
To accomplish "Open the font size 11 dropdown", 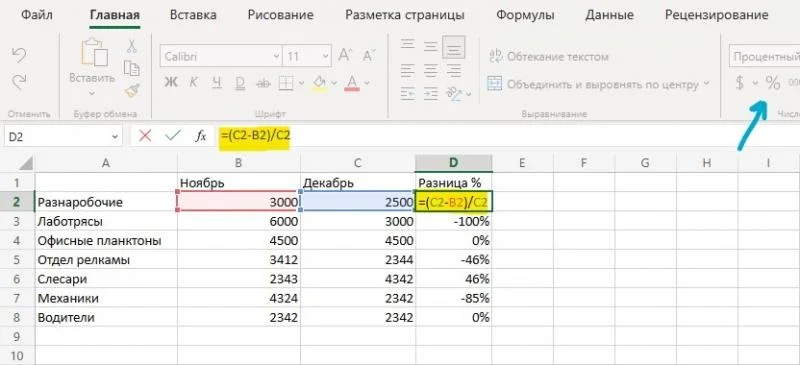I will click(x=326, y=56).
